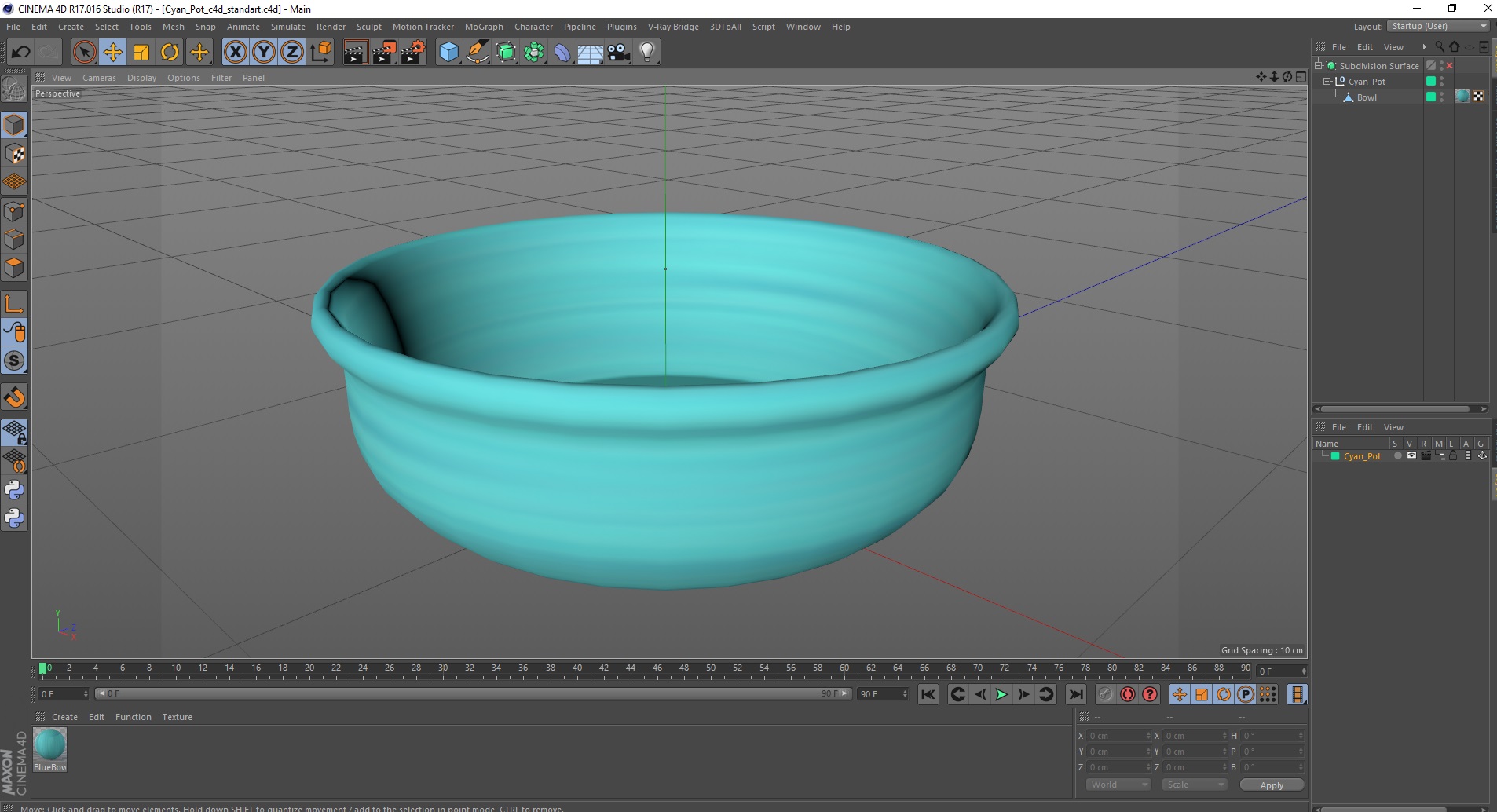This screenshot has width=1497, height=812.
Task: Open the viewport Cameras menu
Action: tap(99, 78)
